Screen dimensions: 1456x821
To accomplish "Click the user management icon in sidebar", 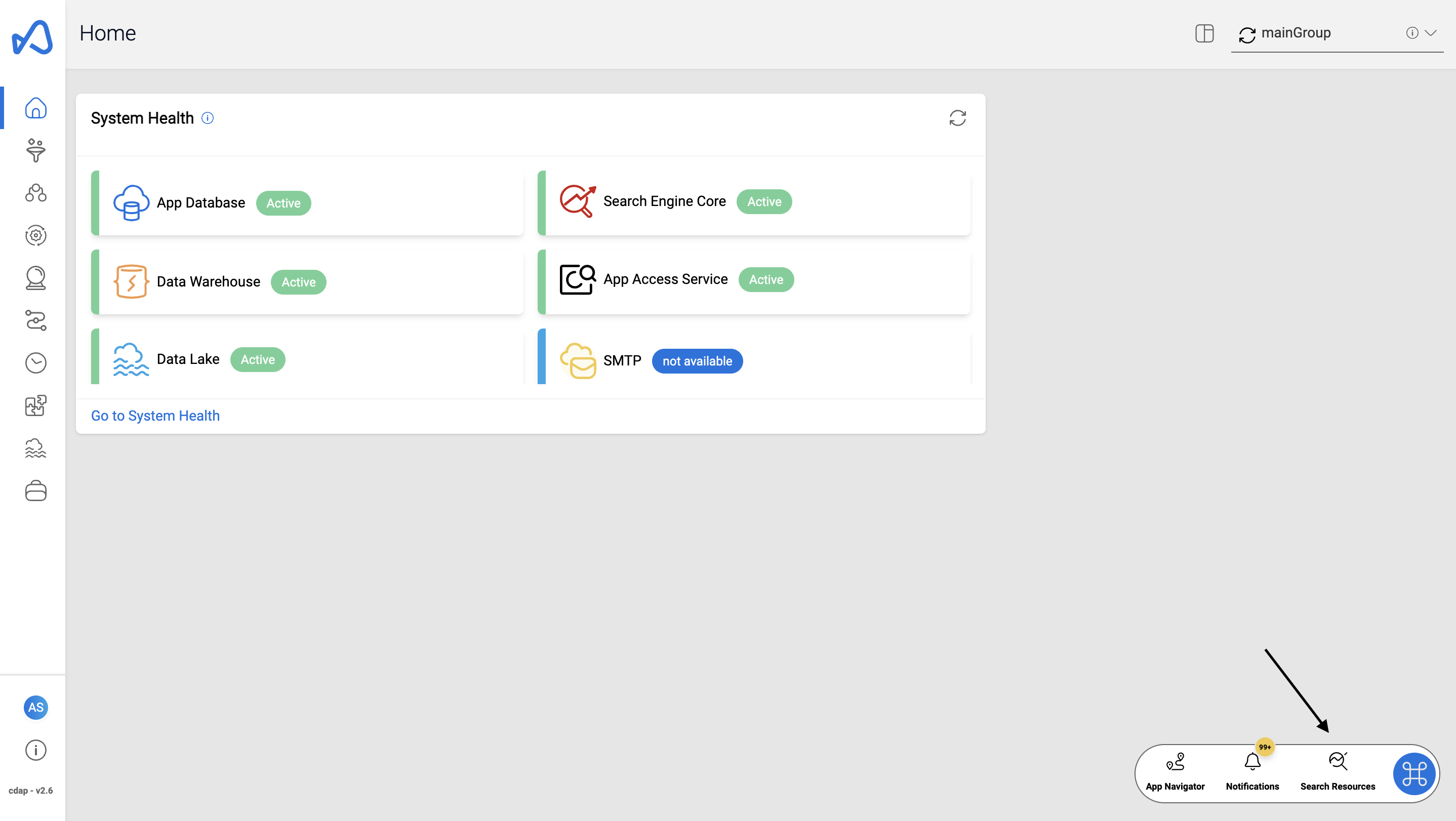I will [35, 193].
